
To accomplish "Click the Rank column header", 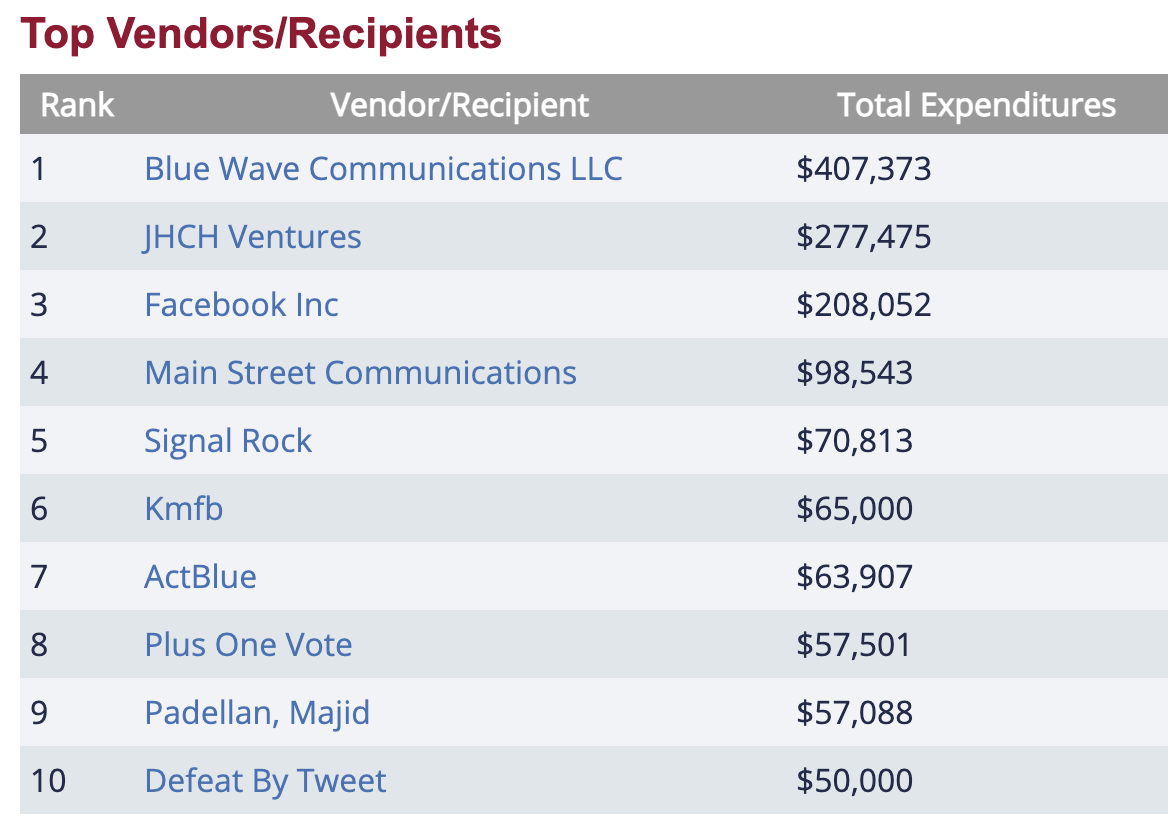I will 77,104.
